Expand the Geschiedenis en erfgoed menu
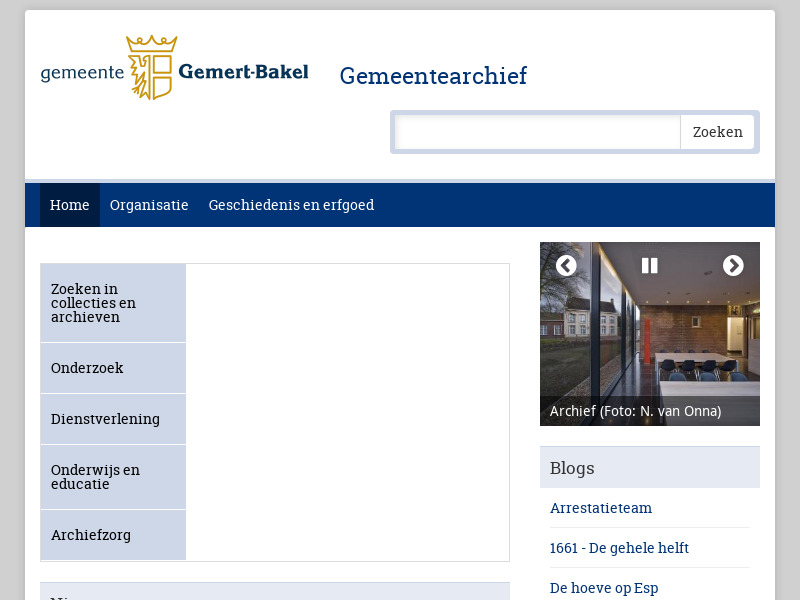Viewport: 800px width, 600px height. [291, 205]
